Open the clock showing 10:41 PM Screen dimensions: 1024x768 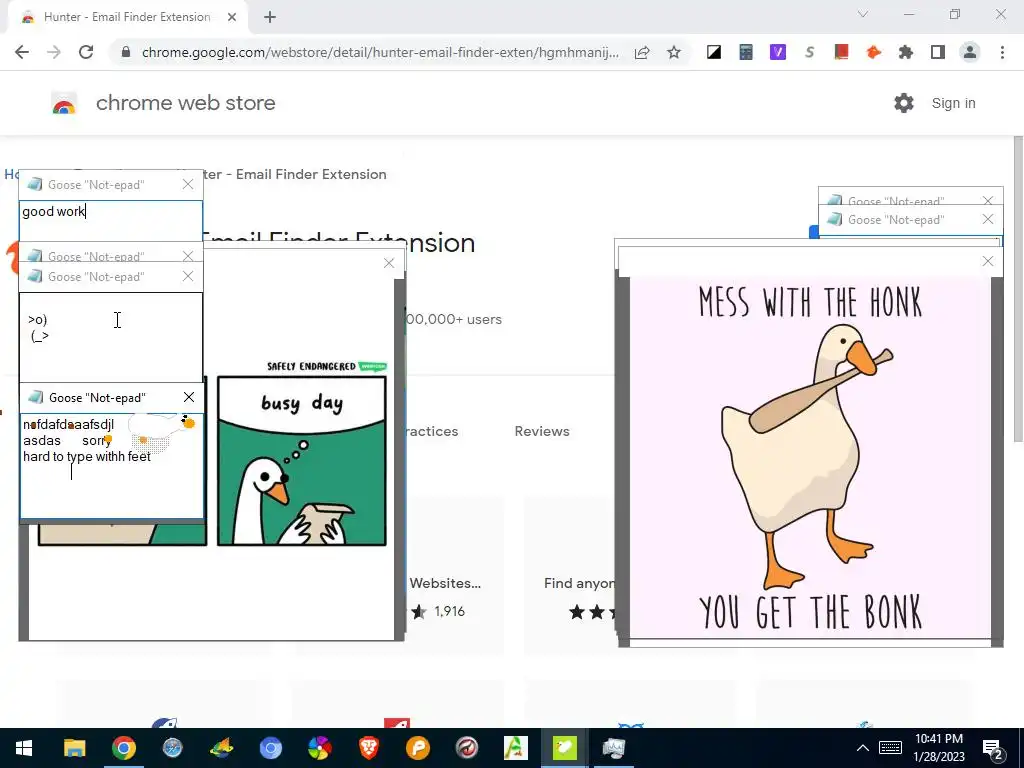tap(938, 748)
